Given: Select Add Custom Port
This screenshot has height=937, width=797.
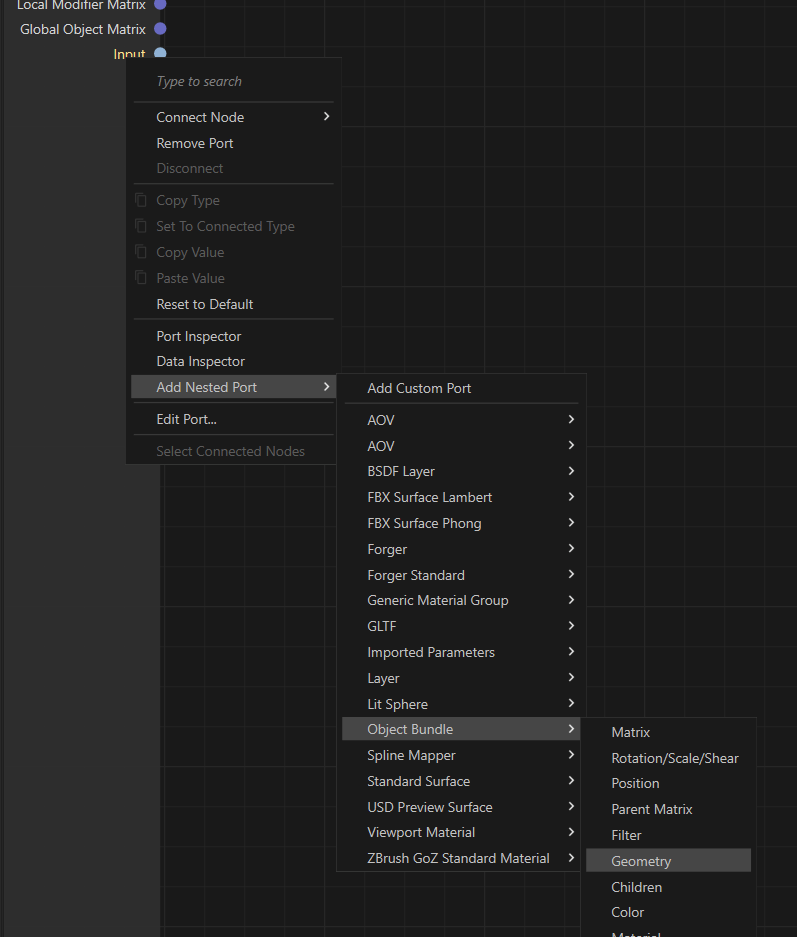Looking at the screenshot, I should click(461, 388).
